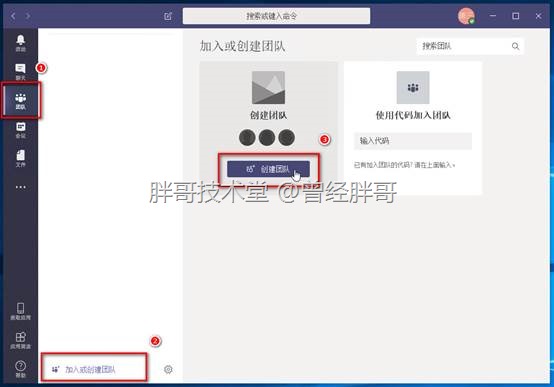Open the profile avatar menu
The image size is (554, 387).
[x=466, y=16]
